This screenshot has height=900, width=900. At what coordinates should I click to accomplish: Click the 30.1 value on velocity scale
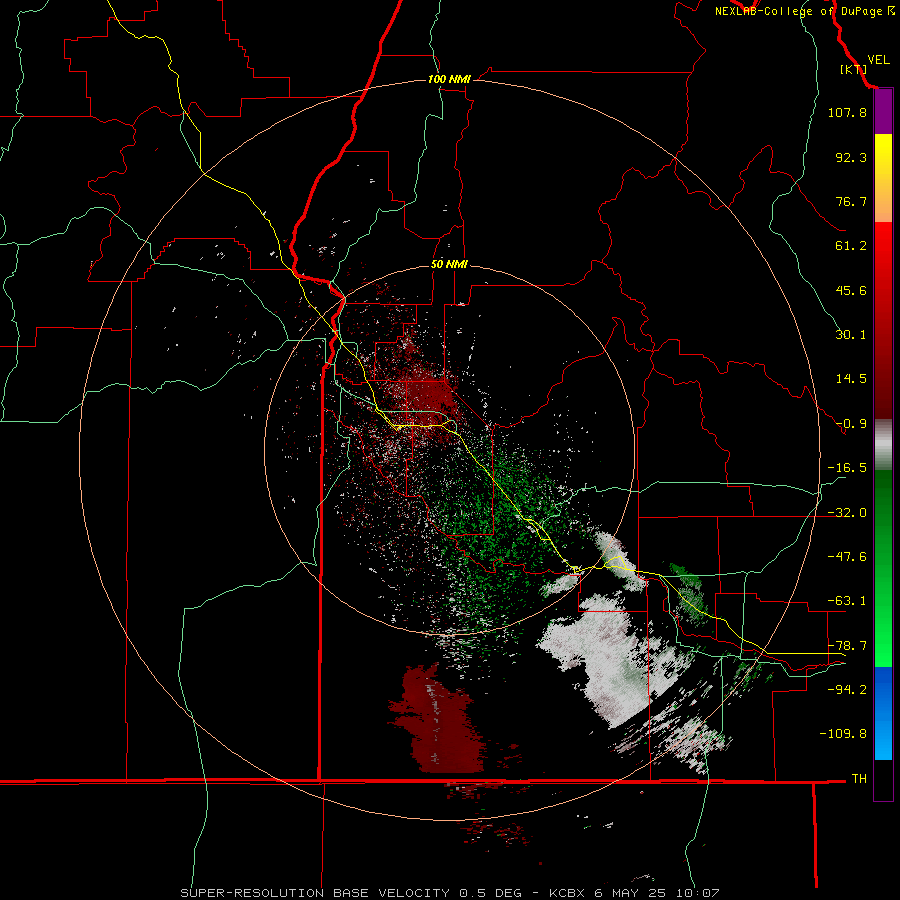pos(851,335)
